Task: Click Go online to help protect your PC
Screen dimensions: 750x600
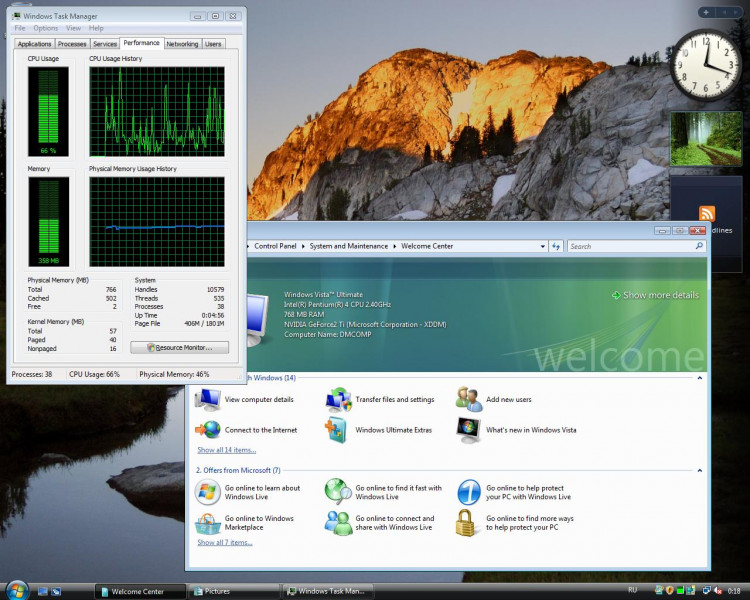Action: [x=469, y=492]
